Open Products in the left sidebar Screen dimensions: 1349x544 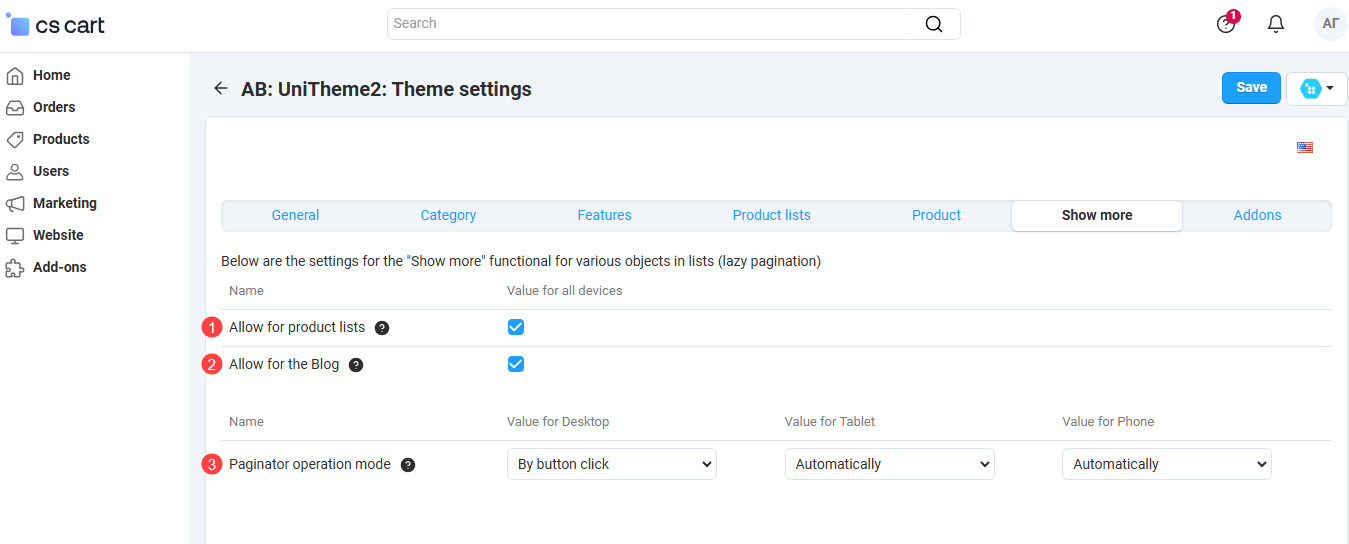[61, 139]
